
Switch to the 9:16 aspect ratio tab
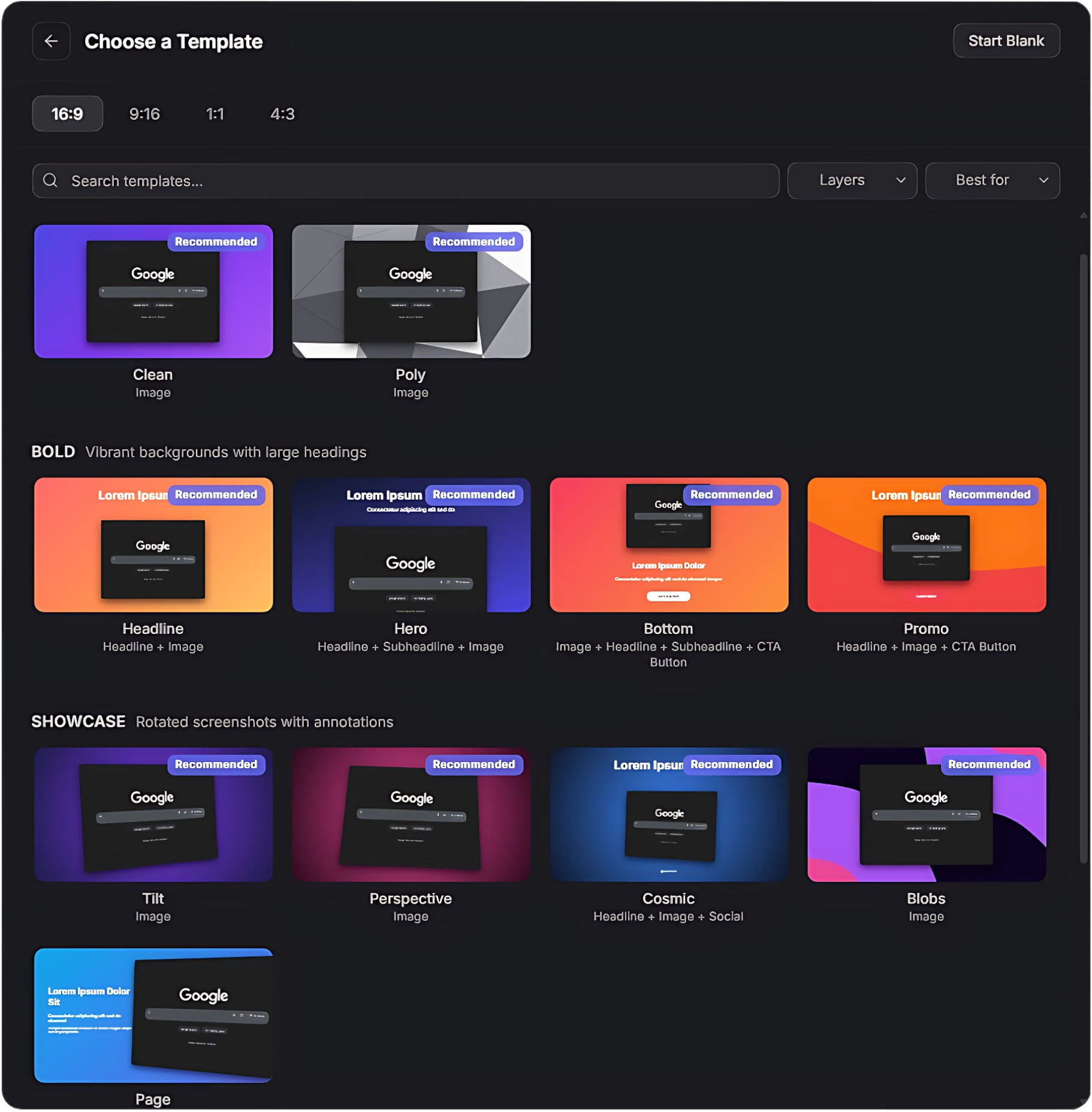144,113
